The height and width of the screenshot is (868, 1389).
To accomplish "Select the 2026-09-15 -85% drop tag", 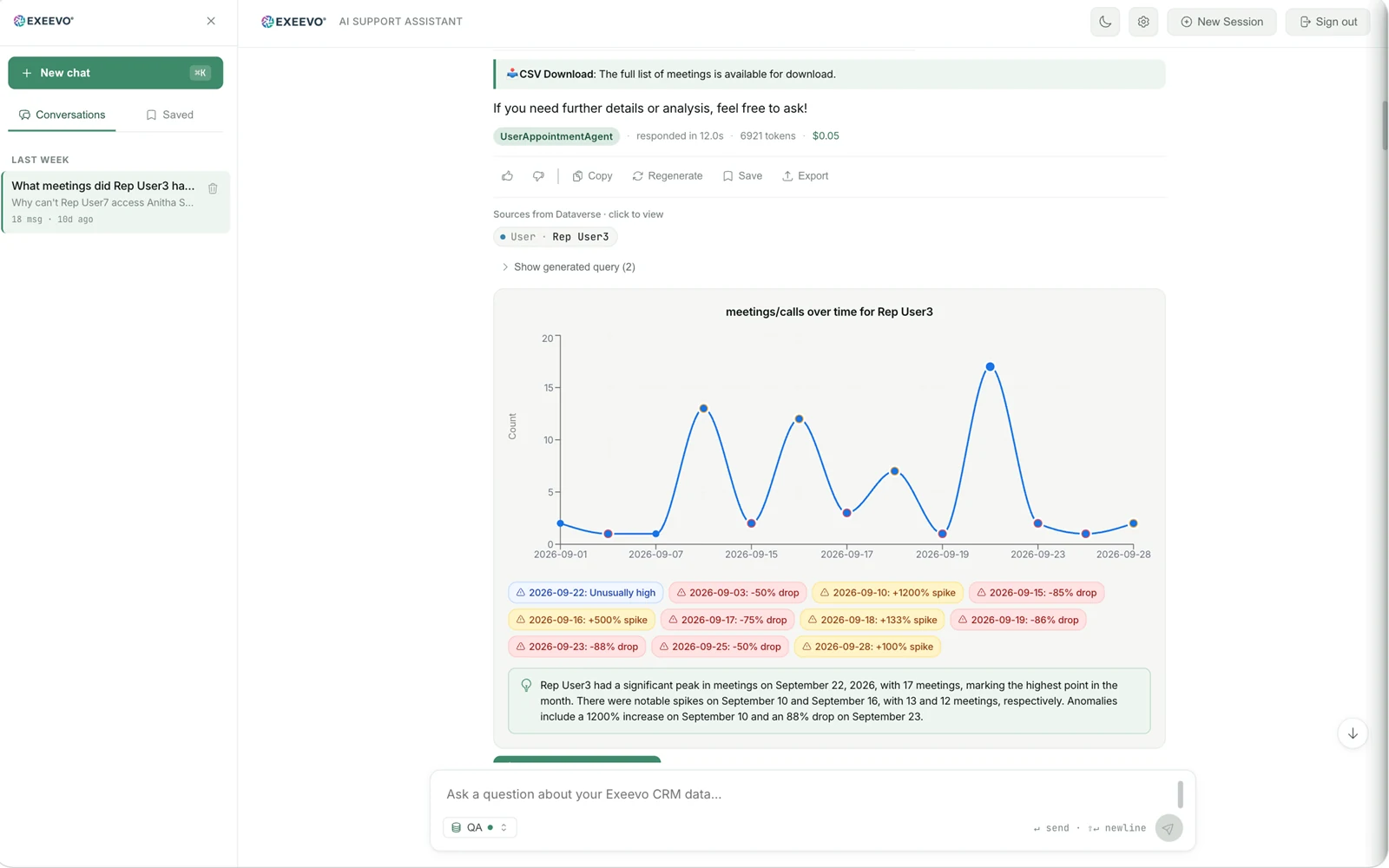I will [1037, 593].
